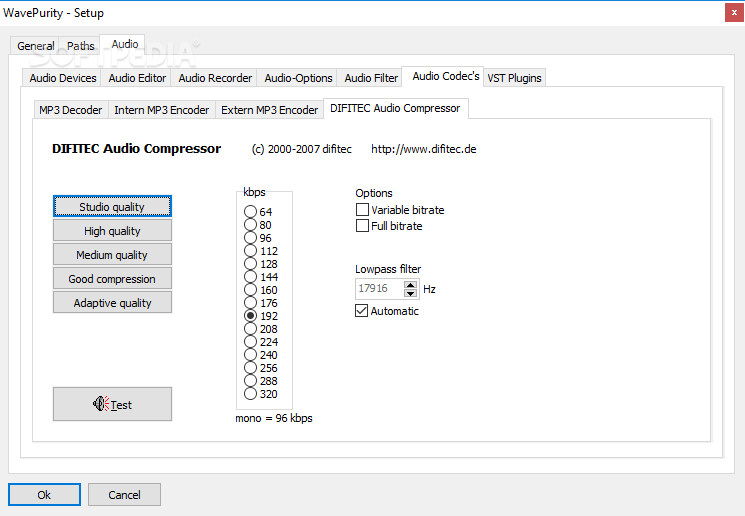Screen dimensions: 745x516
Task: Increase the lowpass filter value with up arrow
Action: coord(411,285)
